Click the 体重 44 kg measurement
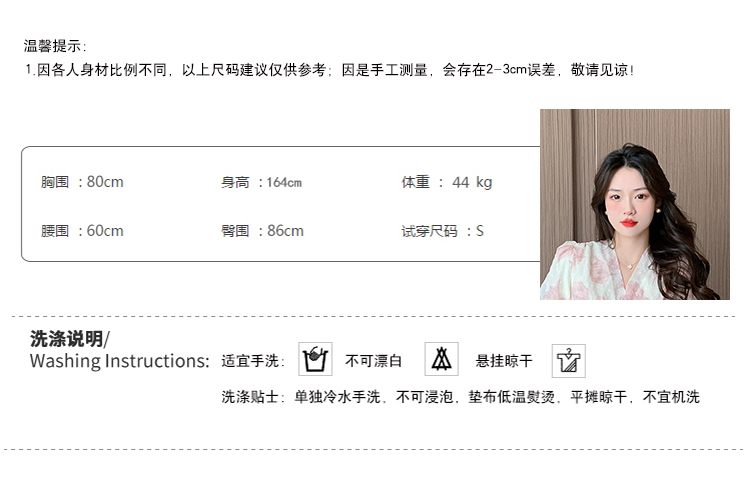 pos(447,182)
